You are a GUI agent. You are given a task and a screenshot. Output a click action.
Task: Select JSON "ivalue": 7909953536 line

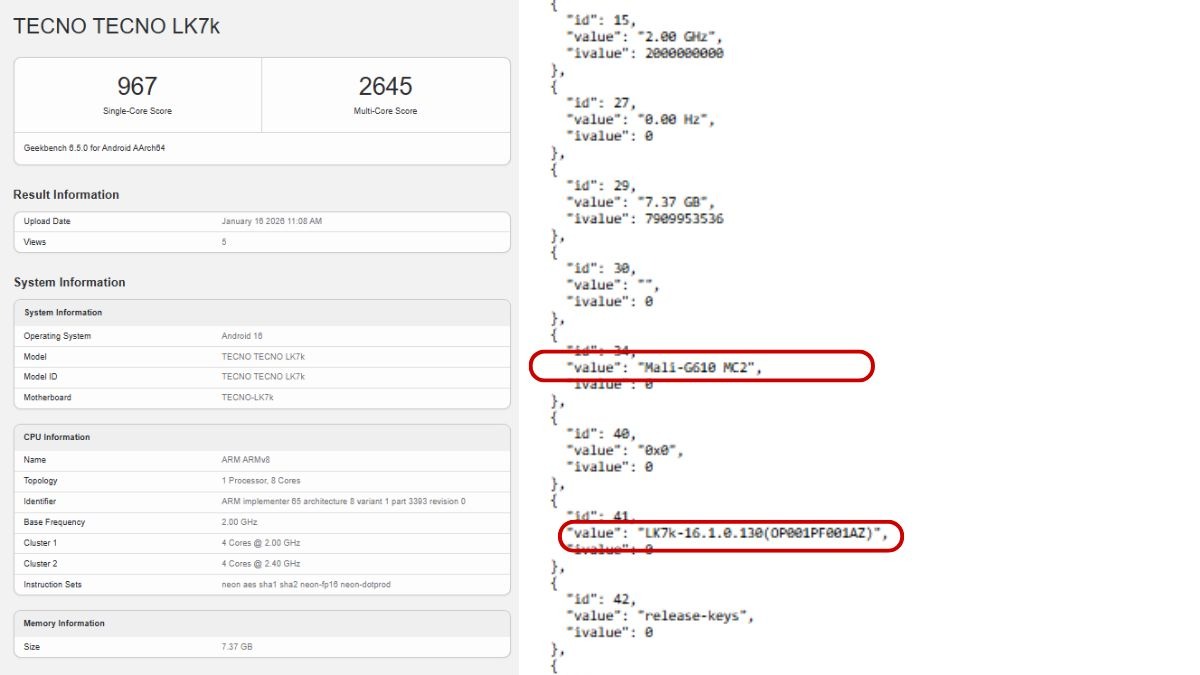click(645, 218)
